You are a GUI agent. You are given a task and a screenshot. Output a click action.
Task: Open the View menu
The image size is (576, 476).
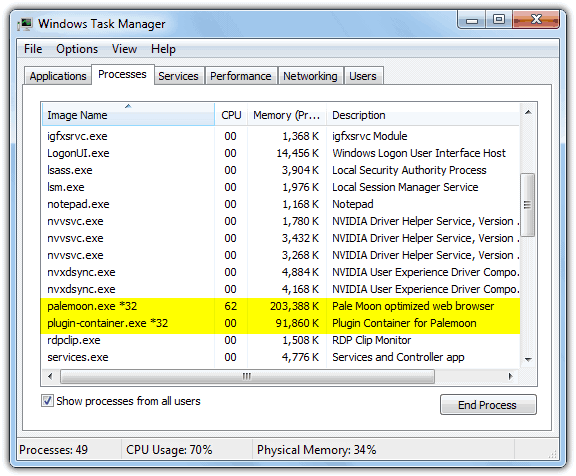click(x=125, y=49)
